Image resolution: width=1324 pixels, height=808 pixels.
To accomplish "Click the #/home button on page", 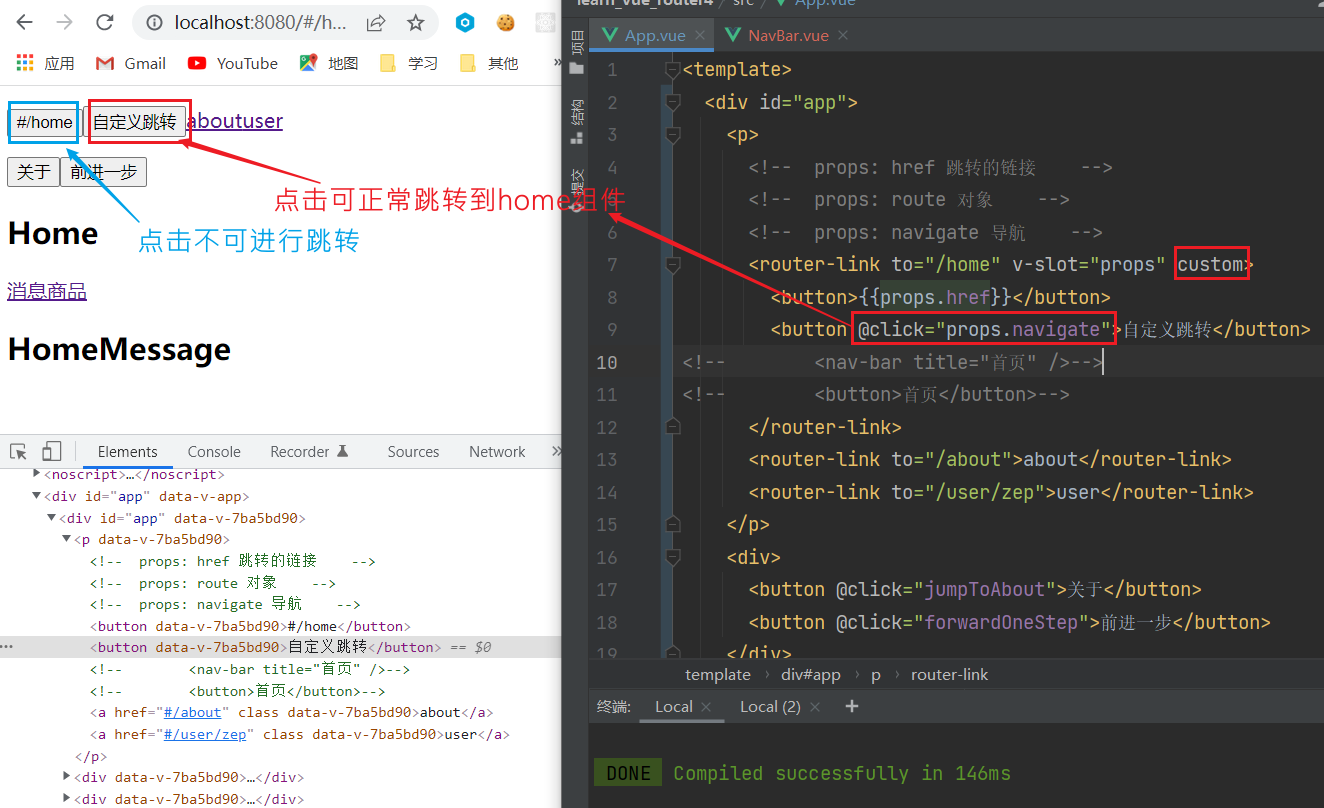I will coord(44,122).
